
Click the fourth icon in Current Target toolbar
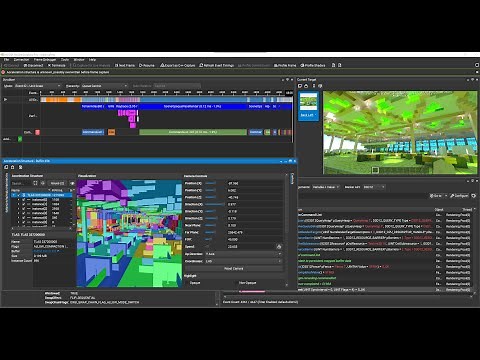tap(320, 86)
